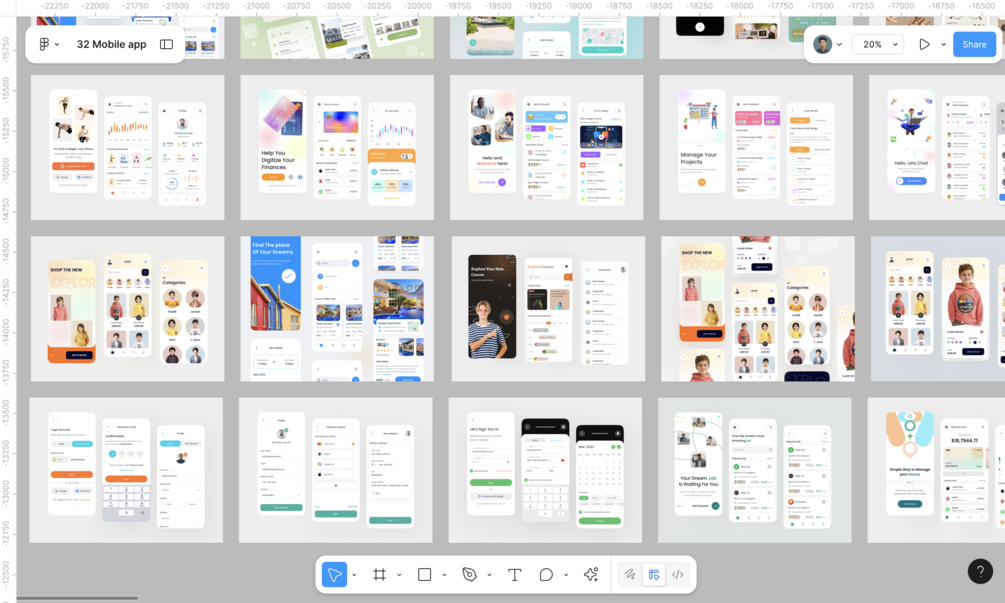Select the Explore Your New Course dark frame

[548, 309]
